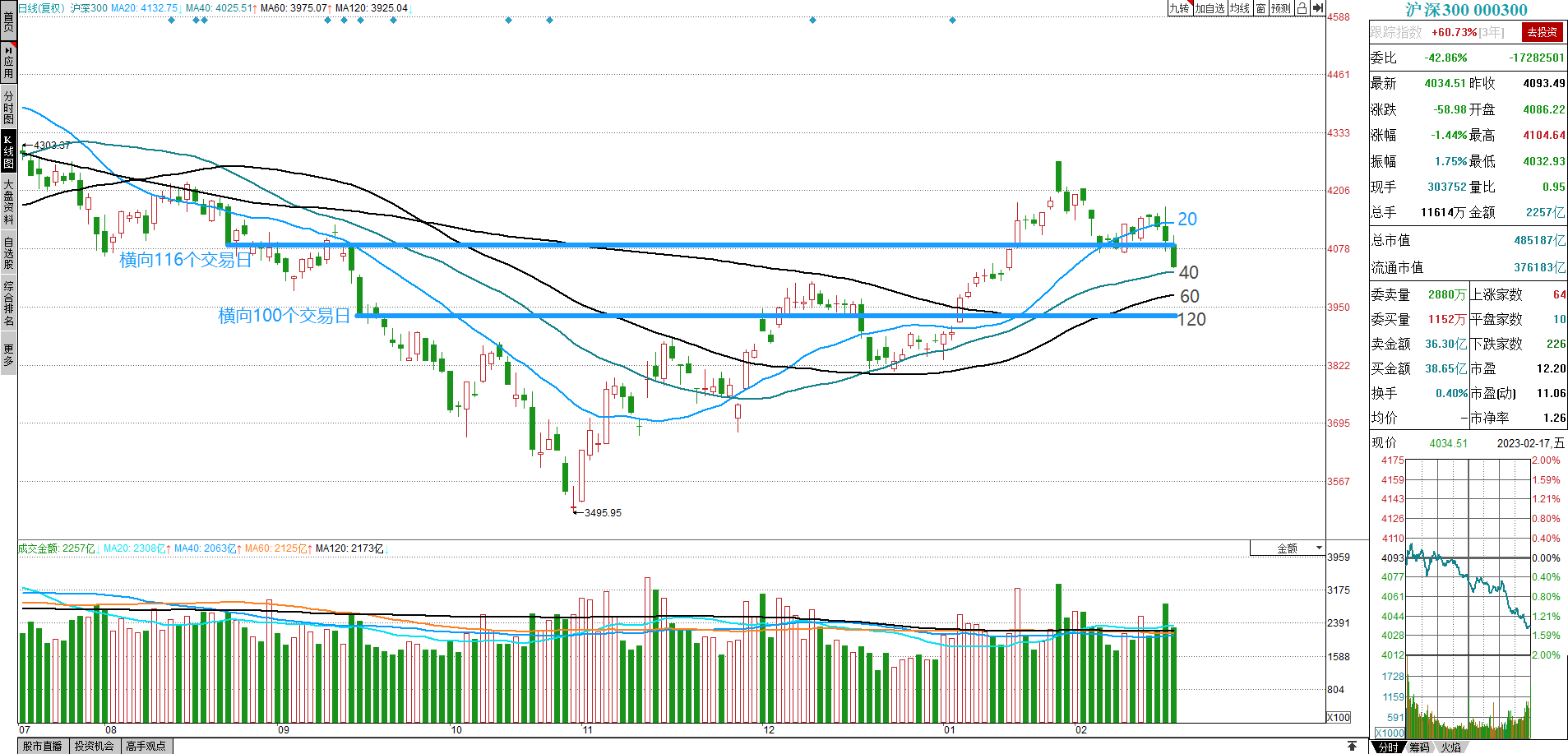Click the 窗 window layout button
Image resolution: width=1568 pixels, height=754 pixels.
click(1260, 8)
